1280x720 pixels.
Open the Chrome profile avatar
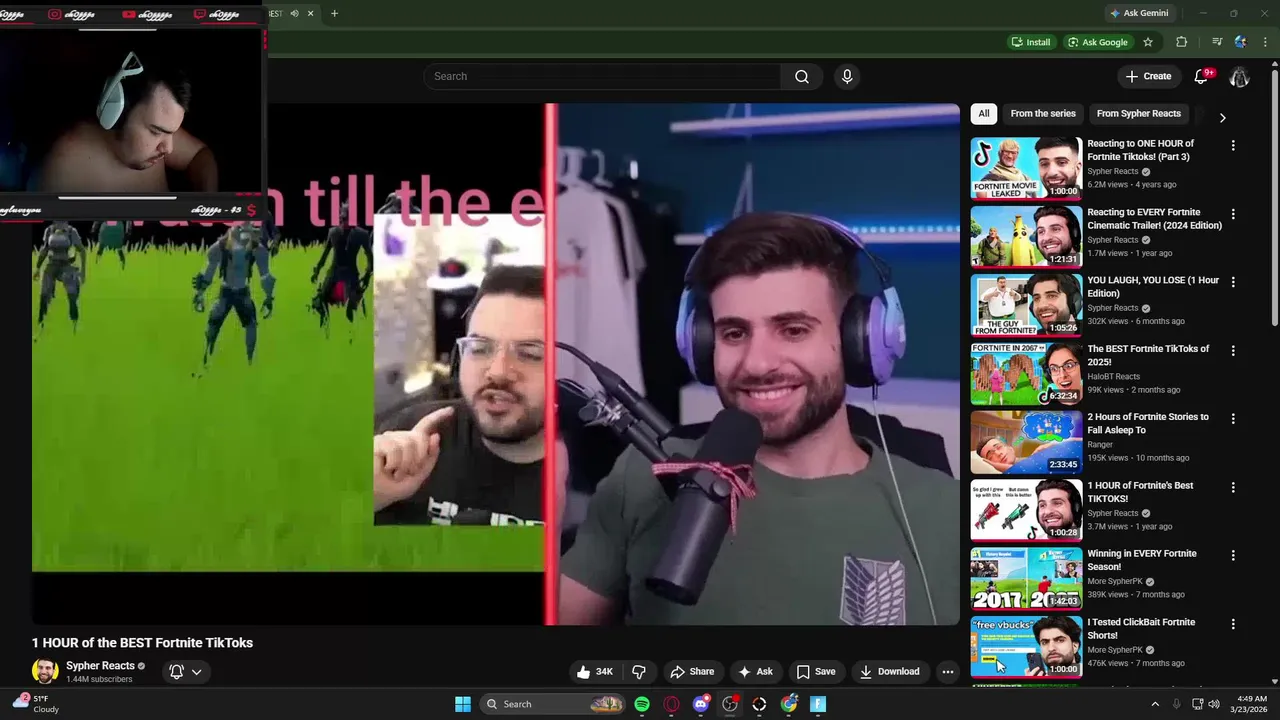(1240, 42)
